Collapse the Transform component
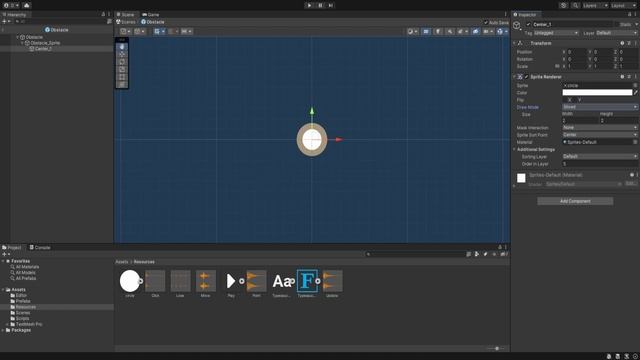 [514, 43]
